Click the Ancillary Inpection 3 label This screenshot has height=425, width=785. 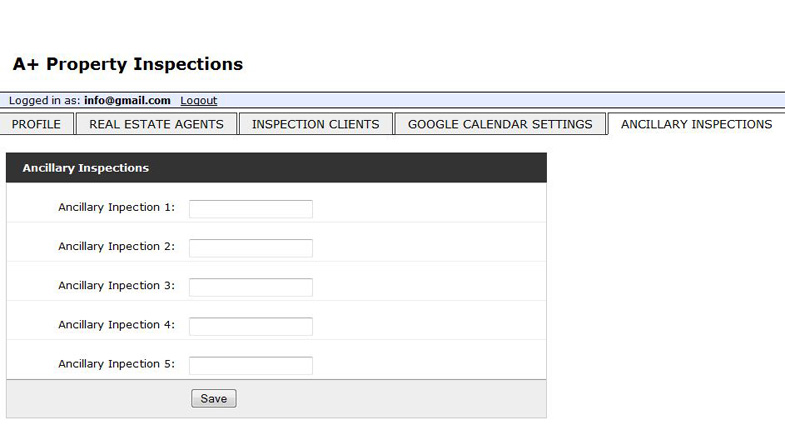coord(117,286)
